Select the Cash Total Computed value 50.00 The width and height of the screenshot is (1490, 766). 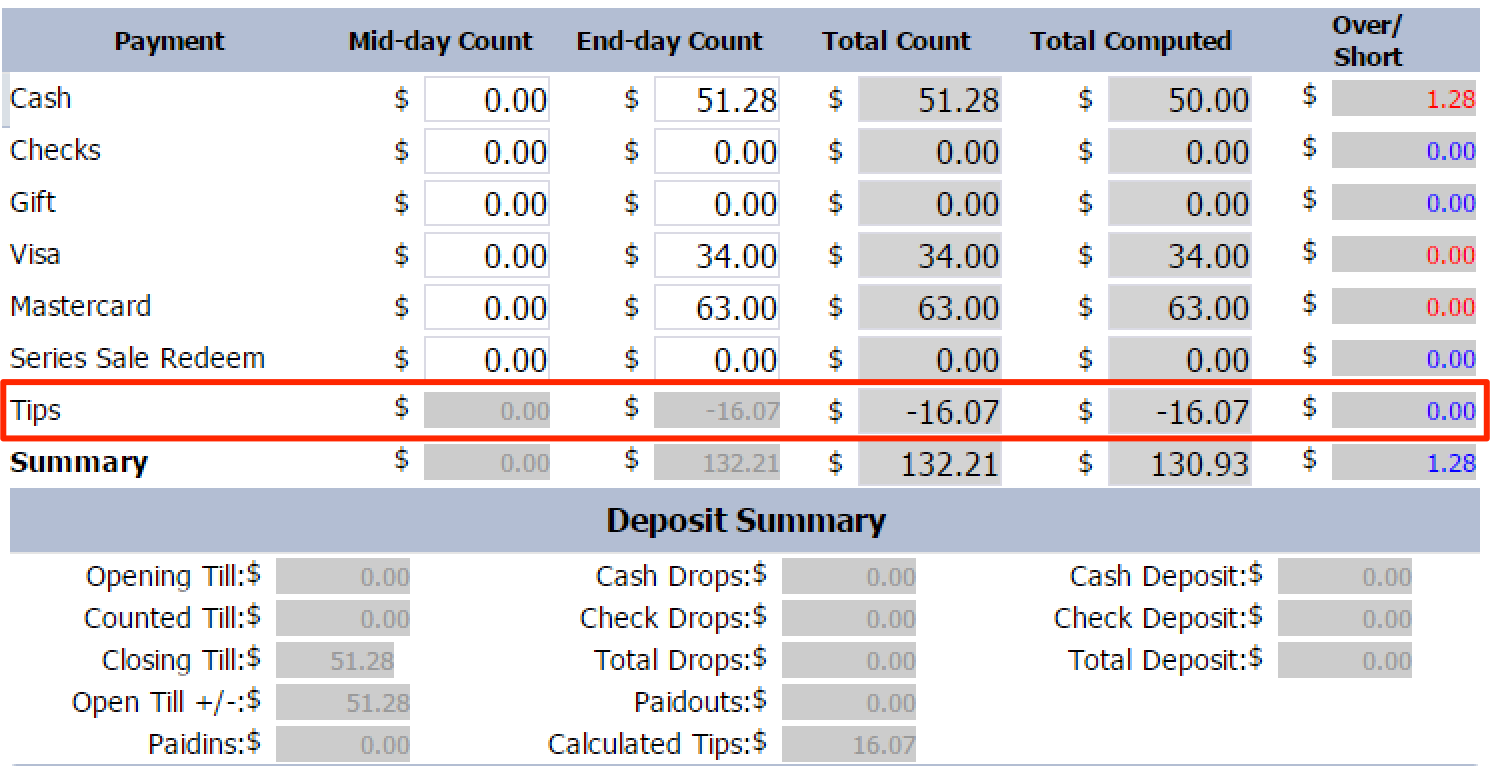1179,99
